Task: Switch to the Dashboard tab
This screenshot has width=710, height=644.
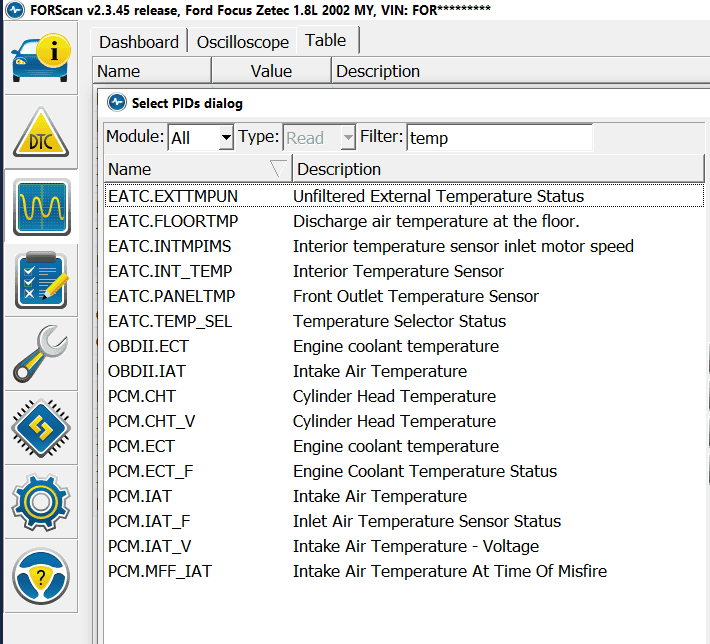Action: 139,42
